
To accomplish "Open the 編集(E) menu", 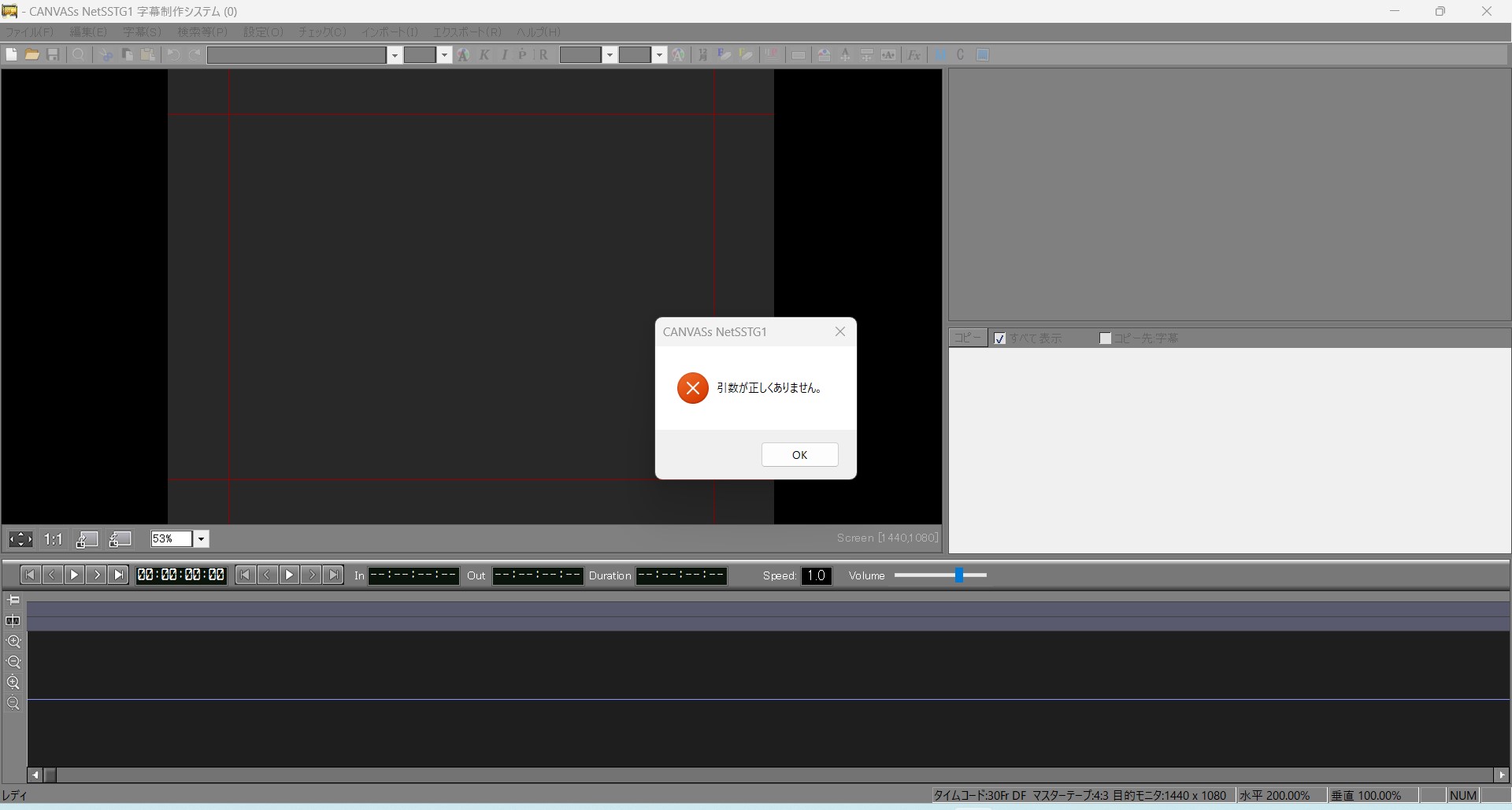I will [88, 32].
